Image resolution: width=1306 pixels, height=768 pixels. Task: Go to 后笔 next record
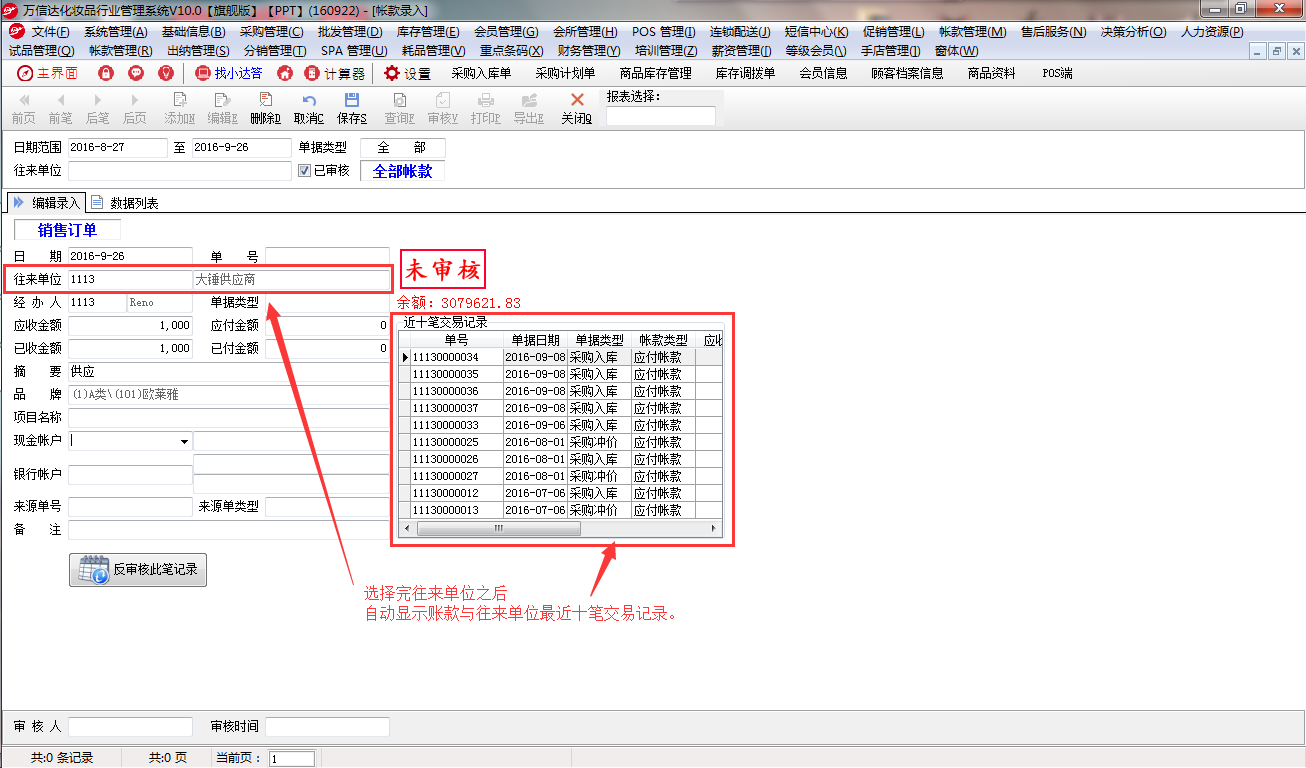[x=97, y=108]
